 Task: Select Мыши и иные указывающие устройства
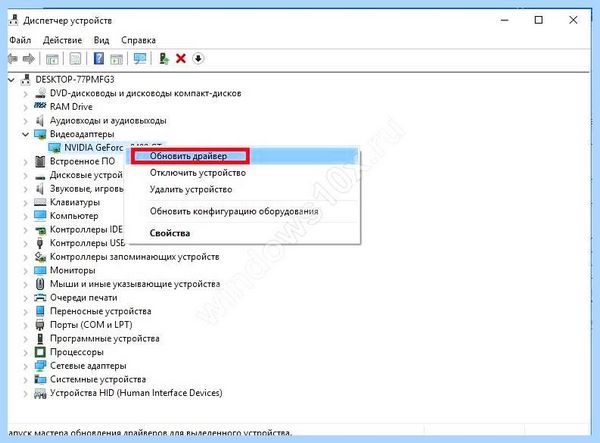(x=135, y=284)
